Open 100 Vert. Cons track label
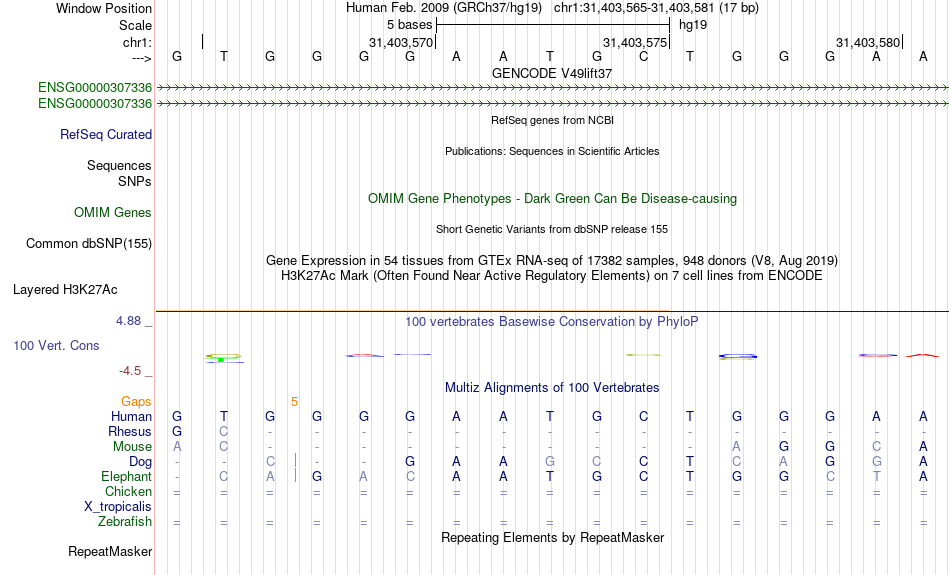The width and height of the screenshot is (950, 575). (x=56, y=345)
